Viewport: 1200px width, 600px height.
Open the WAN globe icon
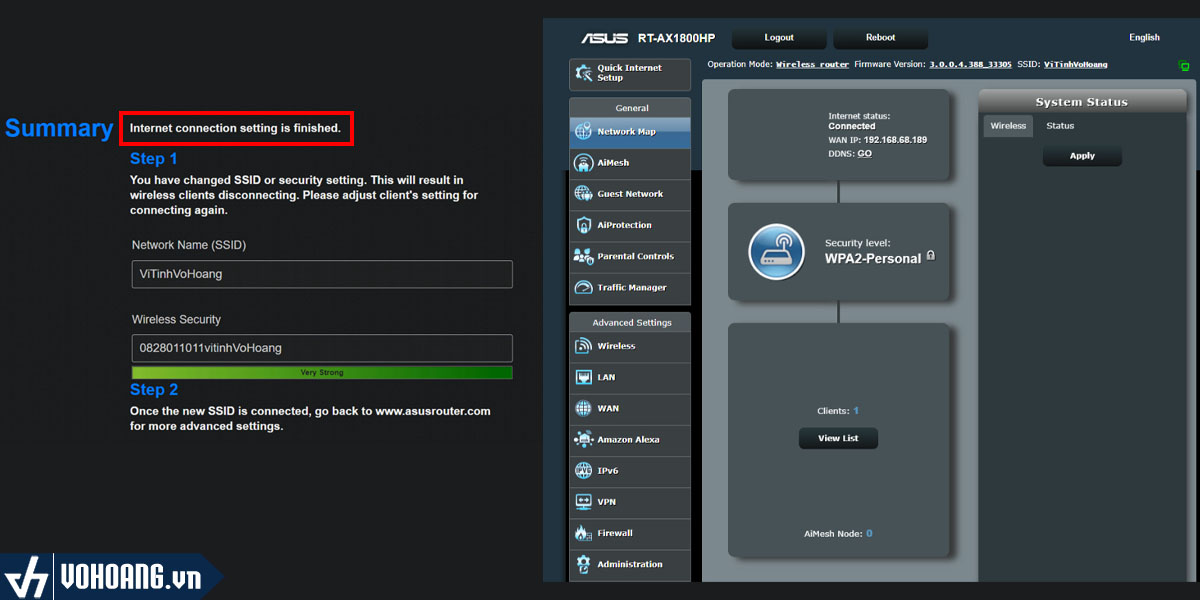click(583, 408)
